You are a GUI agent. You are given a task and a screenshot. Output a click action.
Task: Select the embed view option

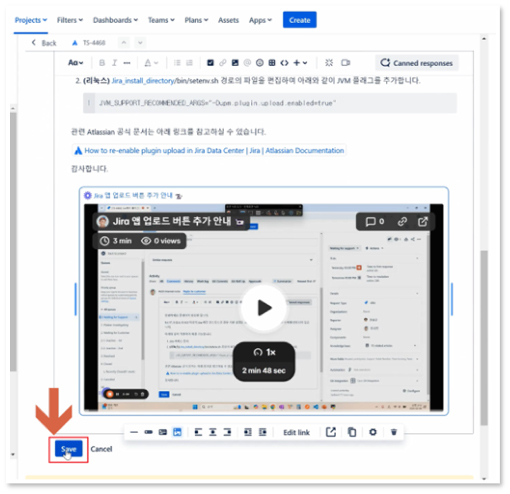coord(177,432)
